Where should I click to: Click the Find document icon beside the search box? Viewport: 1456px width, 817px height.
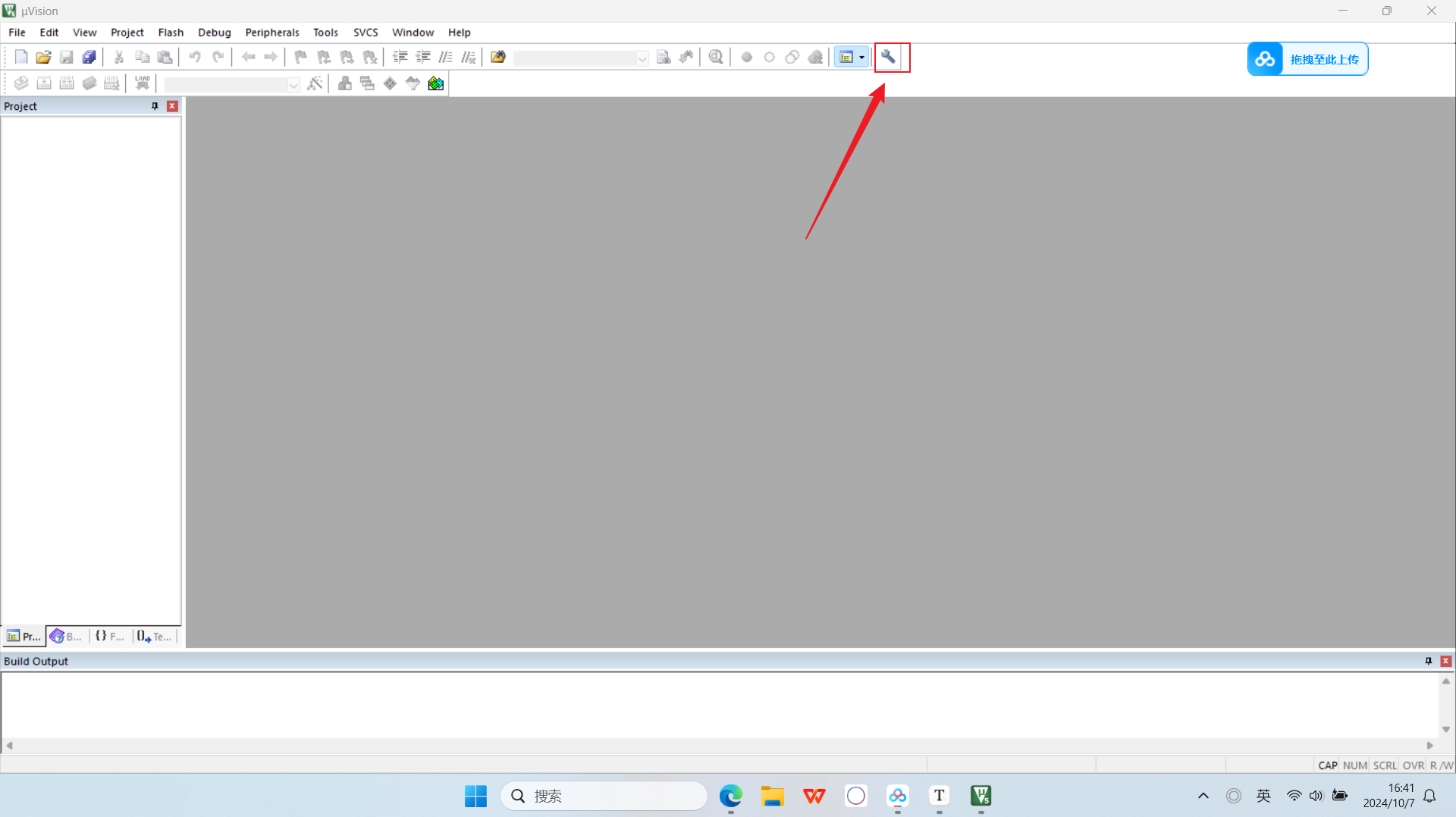click(x=664, y=58)
